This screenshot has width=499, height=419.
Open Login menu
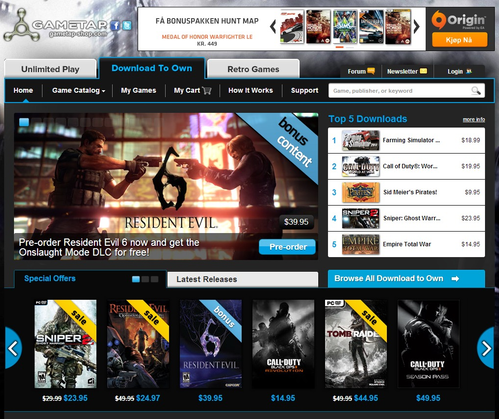[x=459, y=71]
